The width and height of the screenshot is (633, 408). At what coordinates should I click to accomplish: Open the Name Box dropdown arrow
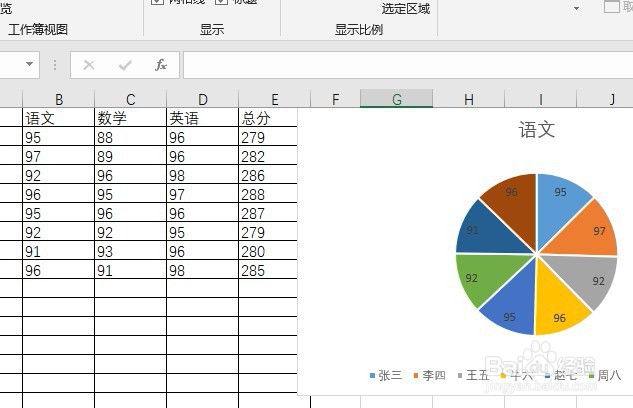pyautogui.click(x=29, y=64)
